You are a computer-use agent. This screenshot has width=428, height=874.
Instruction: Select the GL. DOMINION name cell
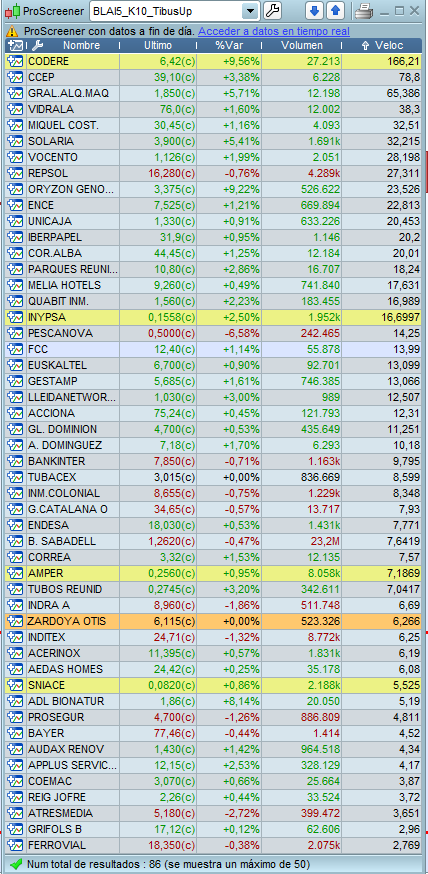pos(73,430)
